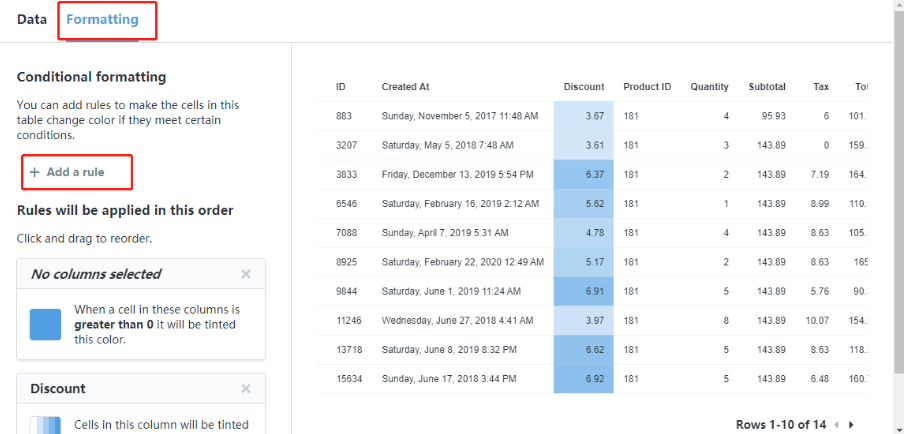Remove the No columns selected rule
Screen dimensions: 904x434
pos(246,274)
